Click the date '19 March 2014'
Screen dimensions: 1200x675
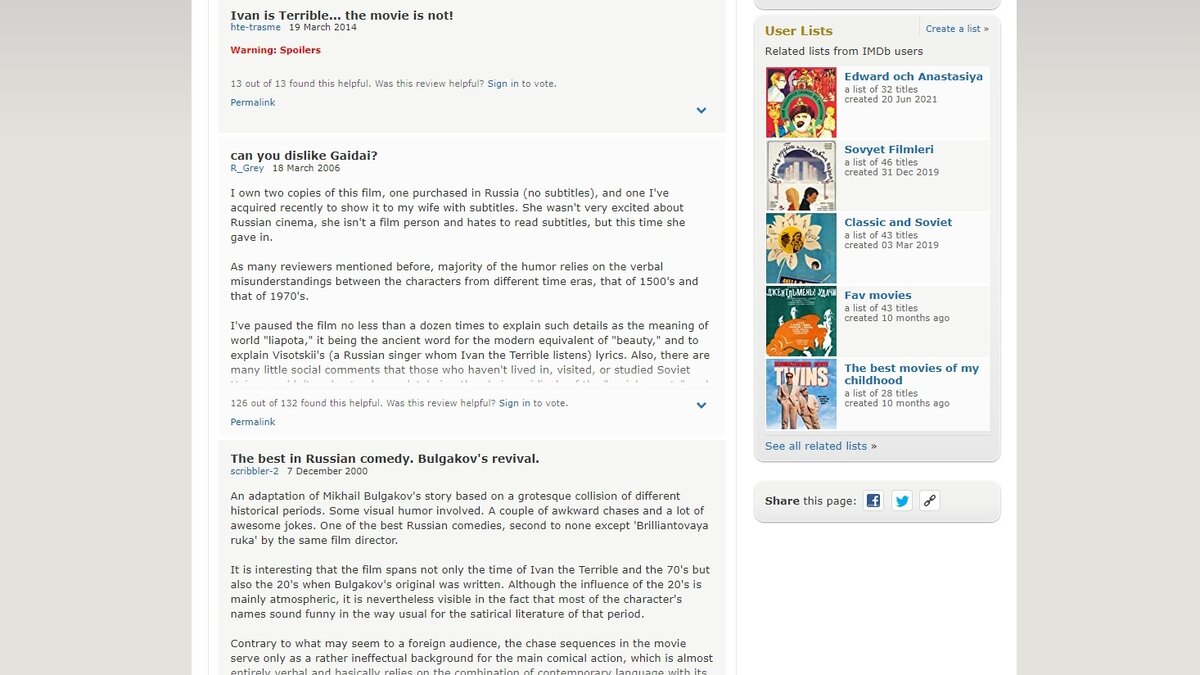pos(323,27)
